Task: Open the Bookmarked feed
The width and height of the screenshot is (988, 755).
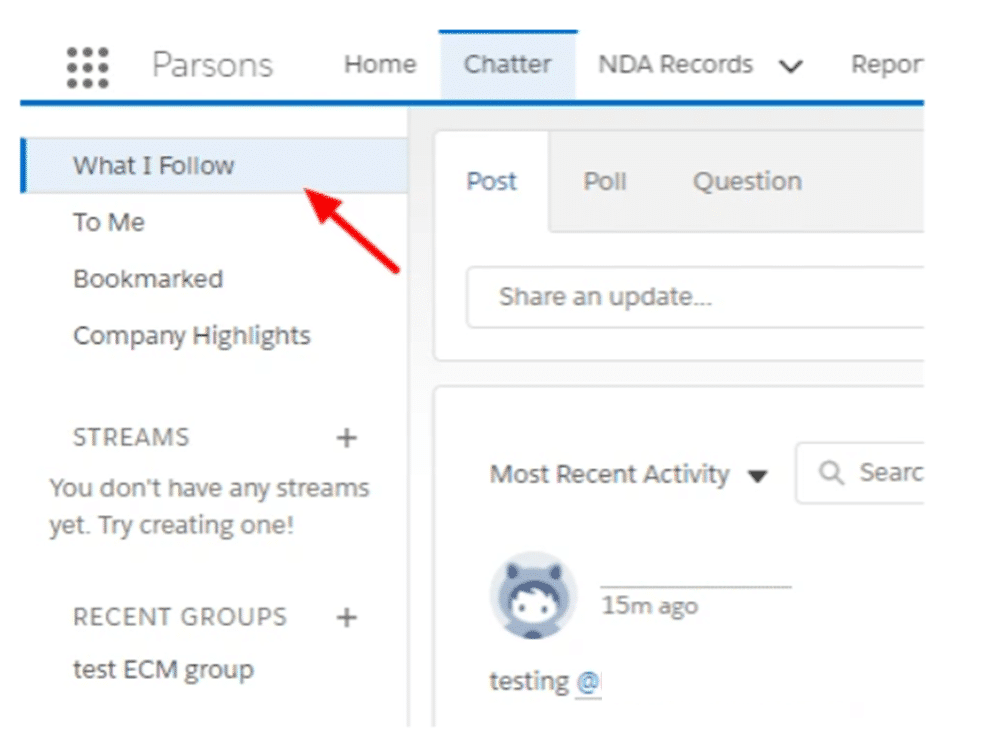Action: [148, 279]
